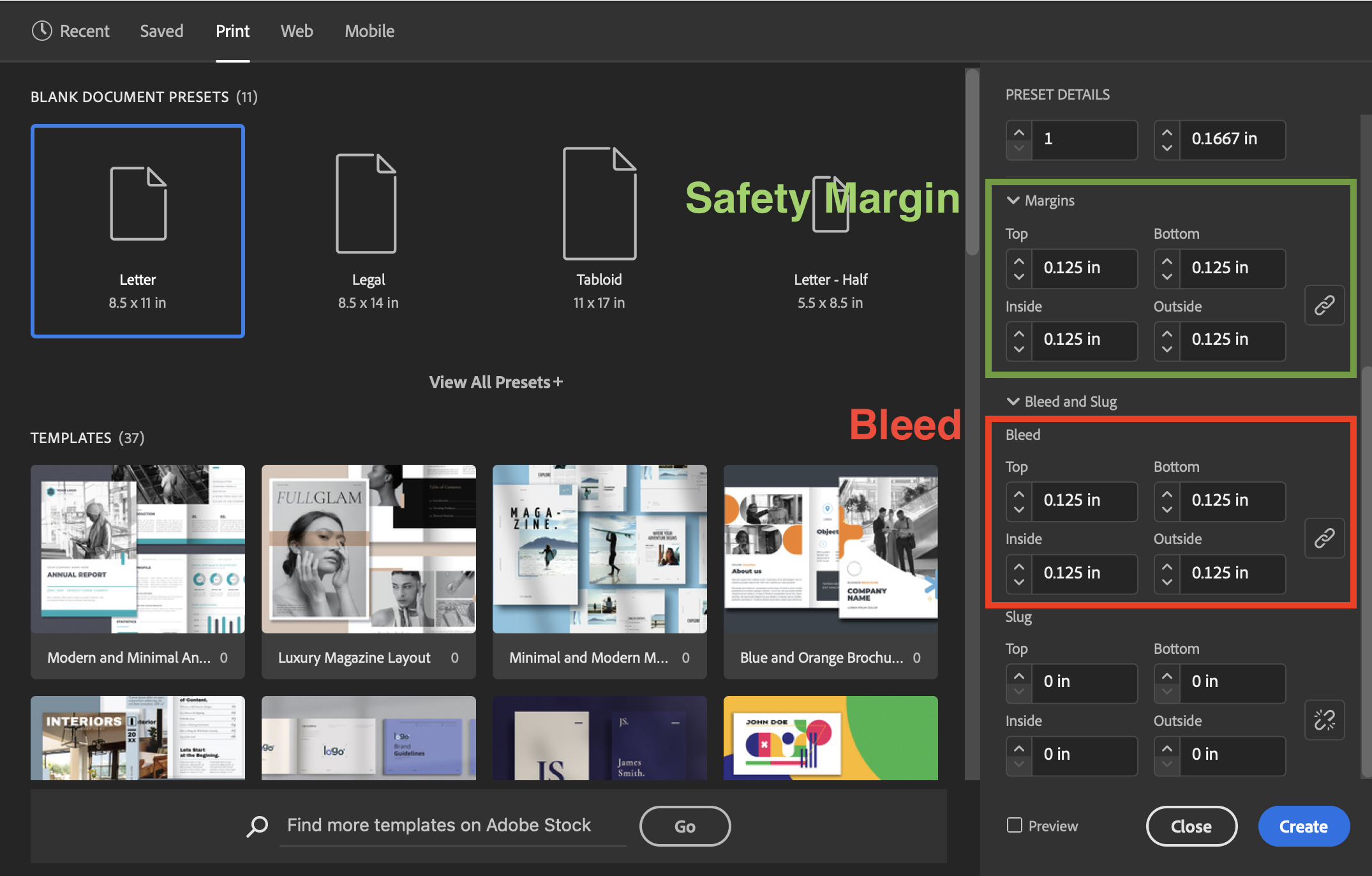This screenshot has width=1372, height=876.
Task: Increase Margins Top value with up arrow
Action: [1019, 261]
